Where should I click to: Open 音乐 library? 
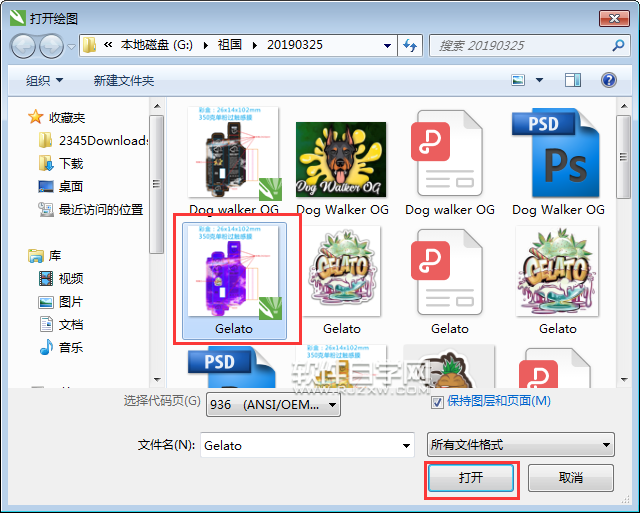coord(61,347)
